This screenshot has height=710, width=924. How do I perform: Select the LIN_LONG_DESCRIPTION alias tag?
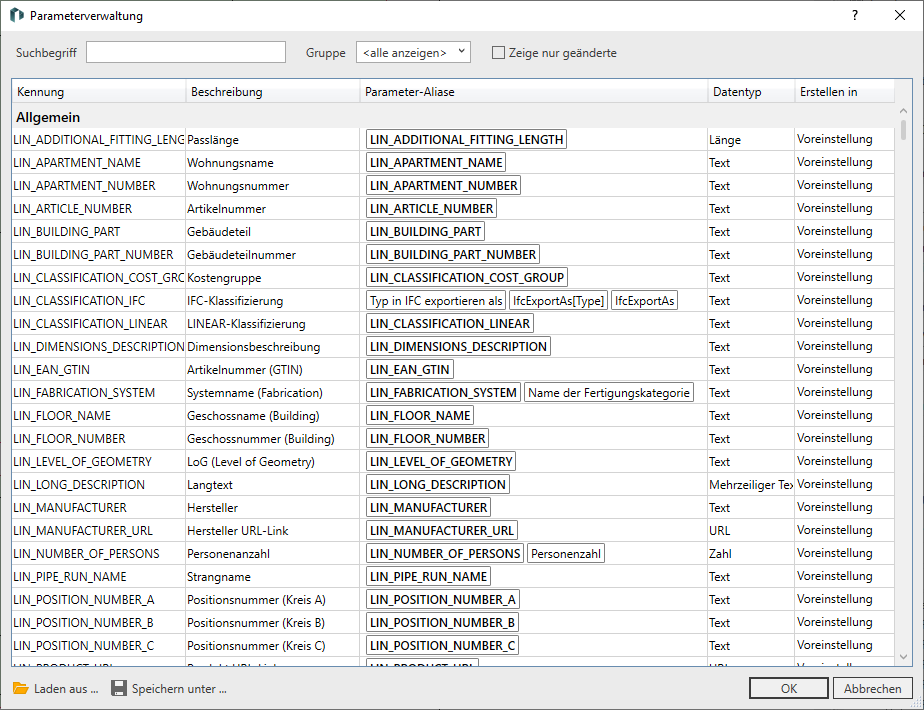click(437, 484)
